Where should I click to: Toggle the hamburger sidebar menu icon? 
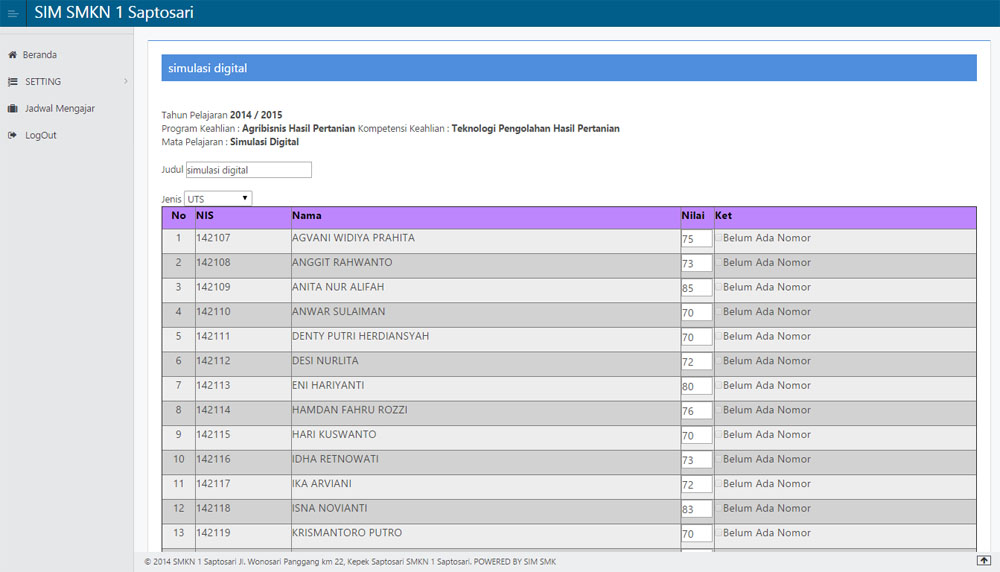click(x=13, y=13)
